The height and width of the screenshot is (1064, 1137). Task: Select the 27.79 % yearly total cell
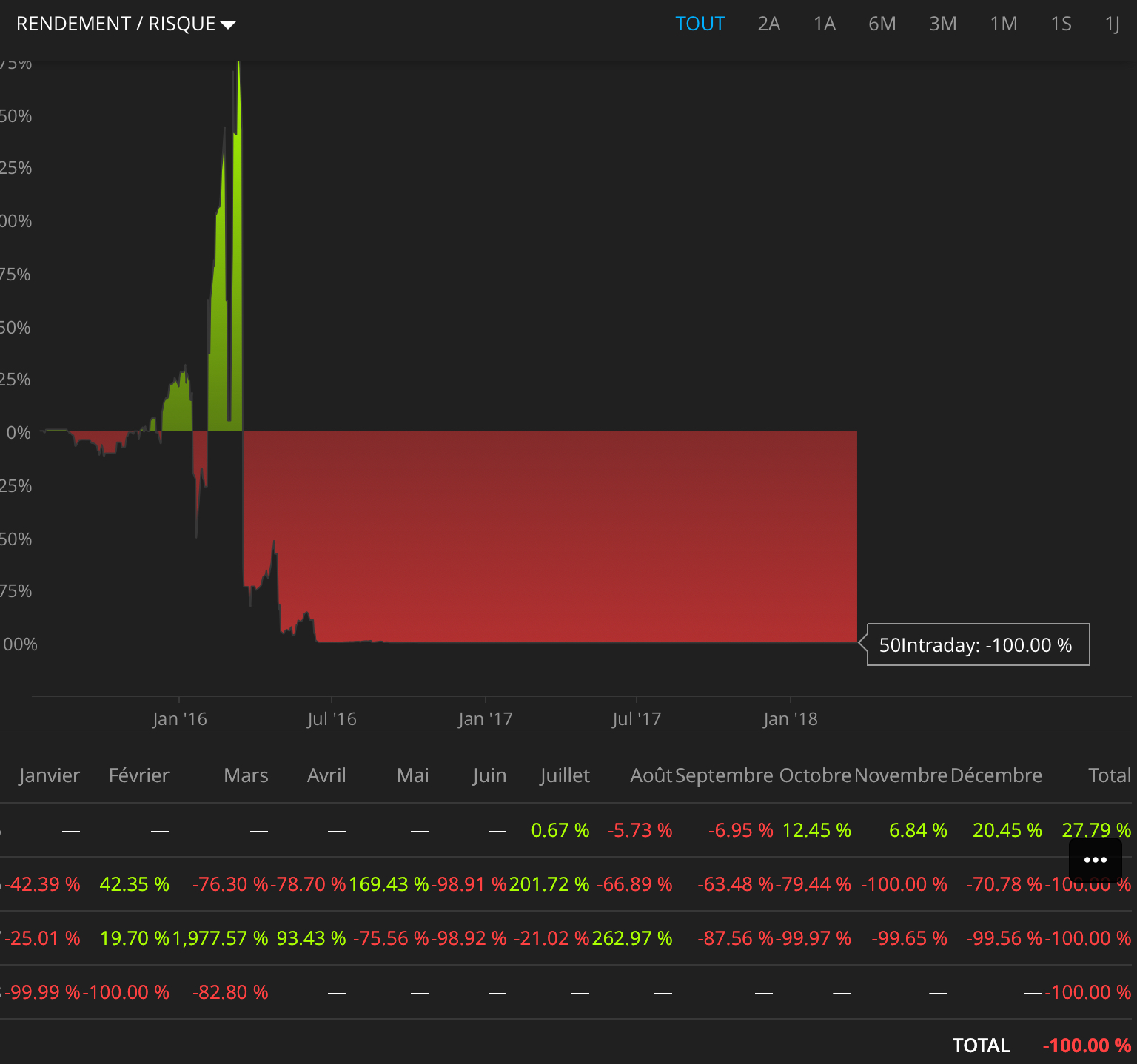[x=1096, y=830]
